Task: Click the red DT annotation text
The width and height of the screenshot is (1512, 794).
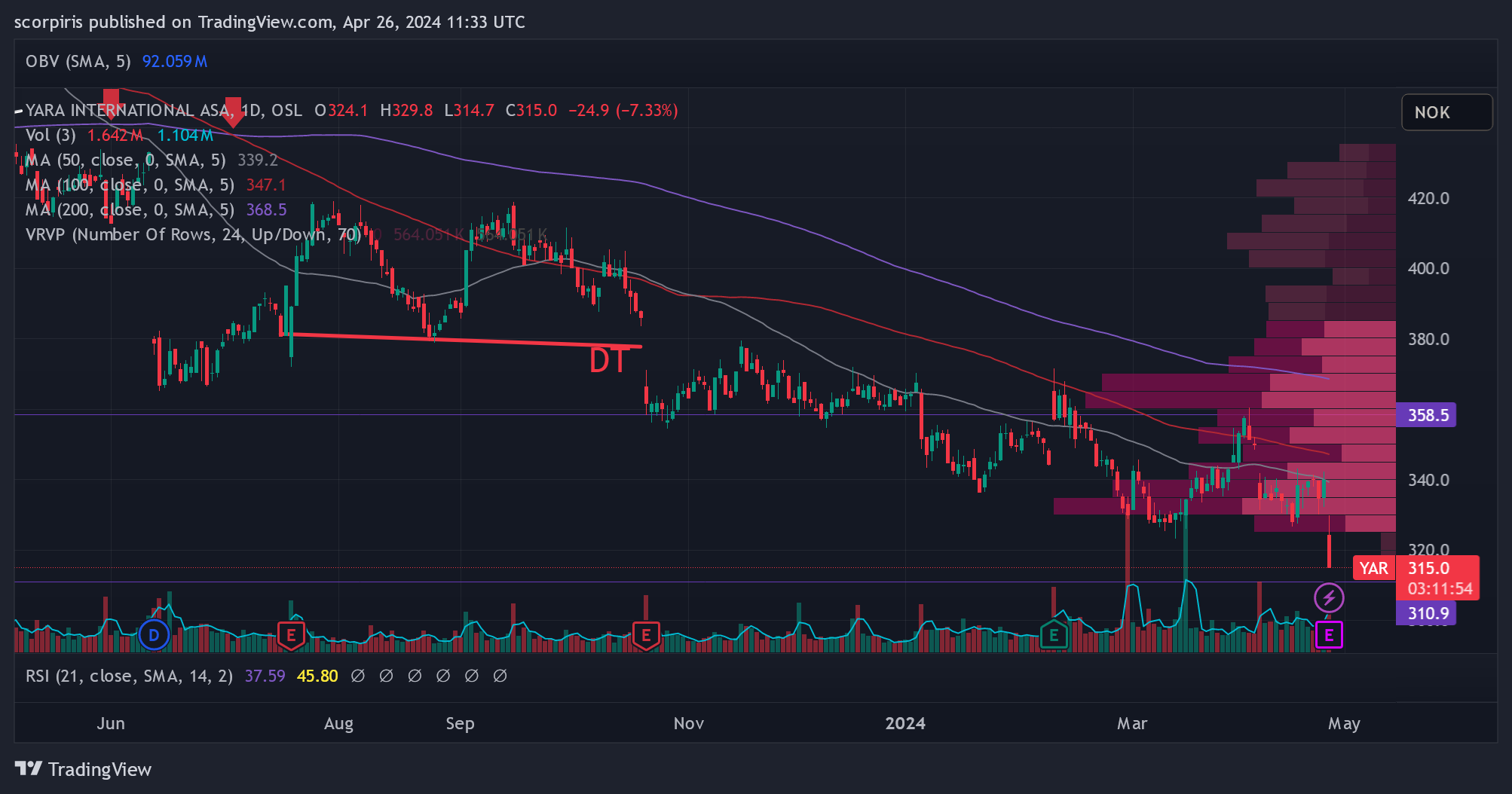Action: (608, 361)
